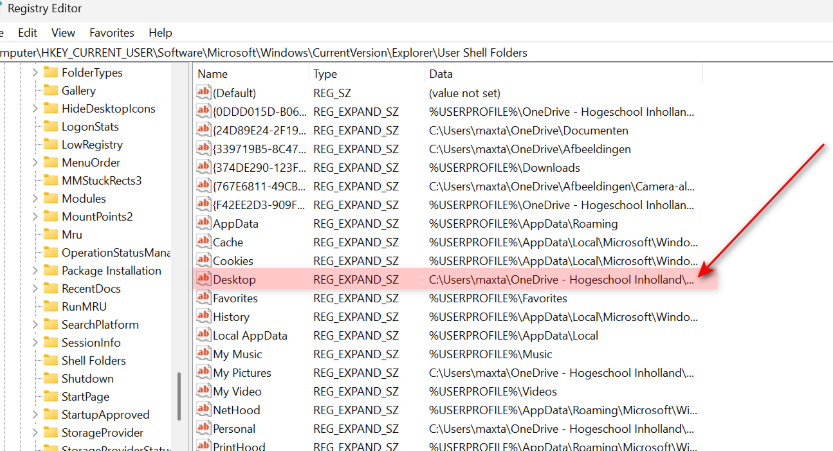The image size is (833, 451).
Task: Expand the StorageProvider key chevron
Action: tap(35, 432)
